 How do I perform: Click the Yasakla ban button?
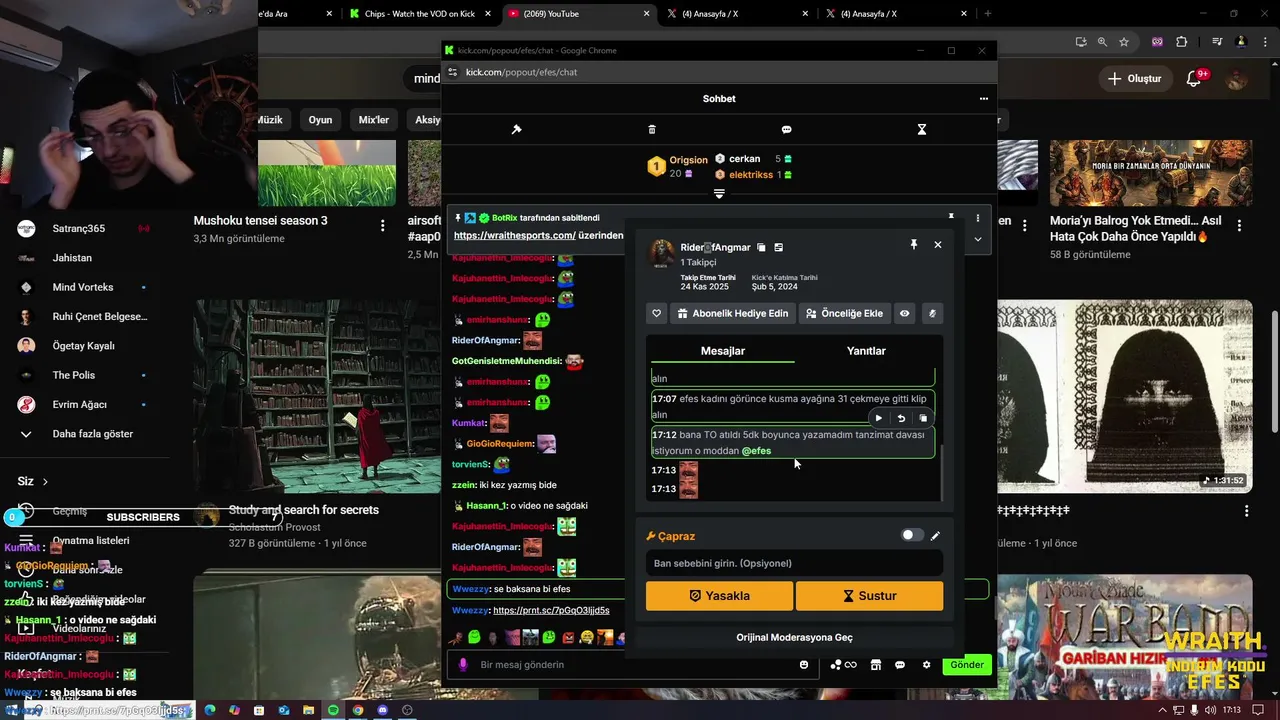[719, 595]
